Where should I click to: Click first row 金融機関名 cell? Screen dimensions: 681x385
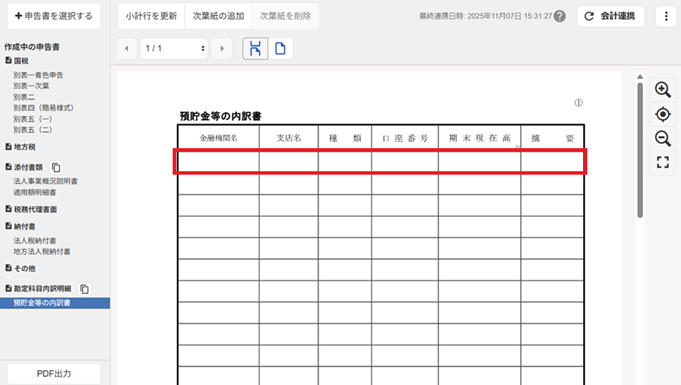(218, 162)
